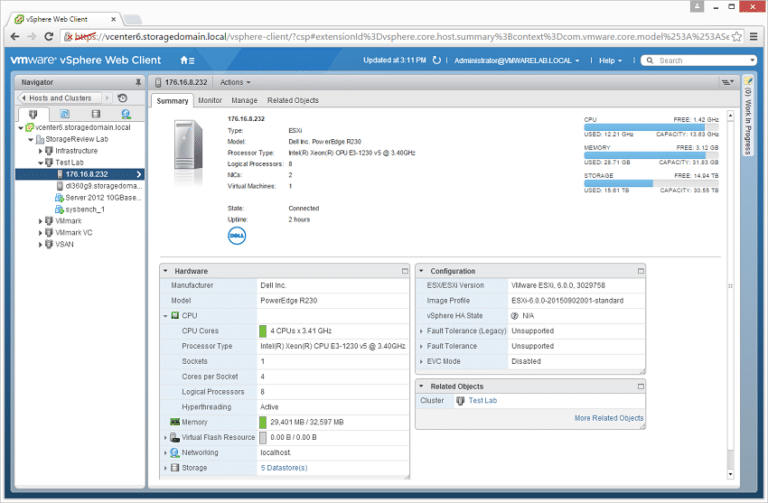The image size is (768, 503).
Task: Maximize the Related Objects panel
Action: (641, 386)
